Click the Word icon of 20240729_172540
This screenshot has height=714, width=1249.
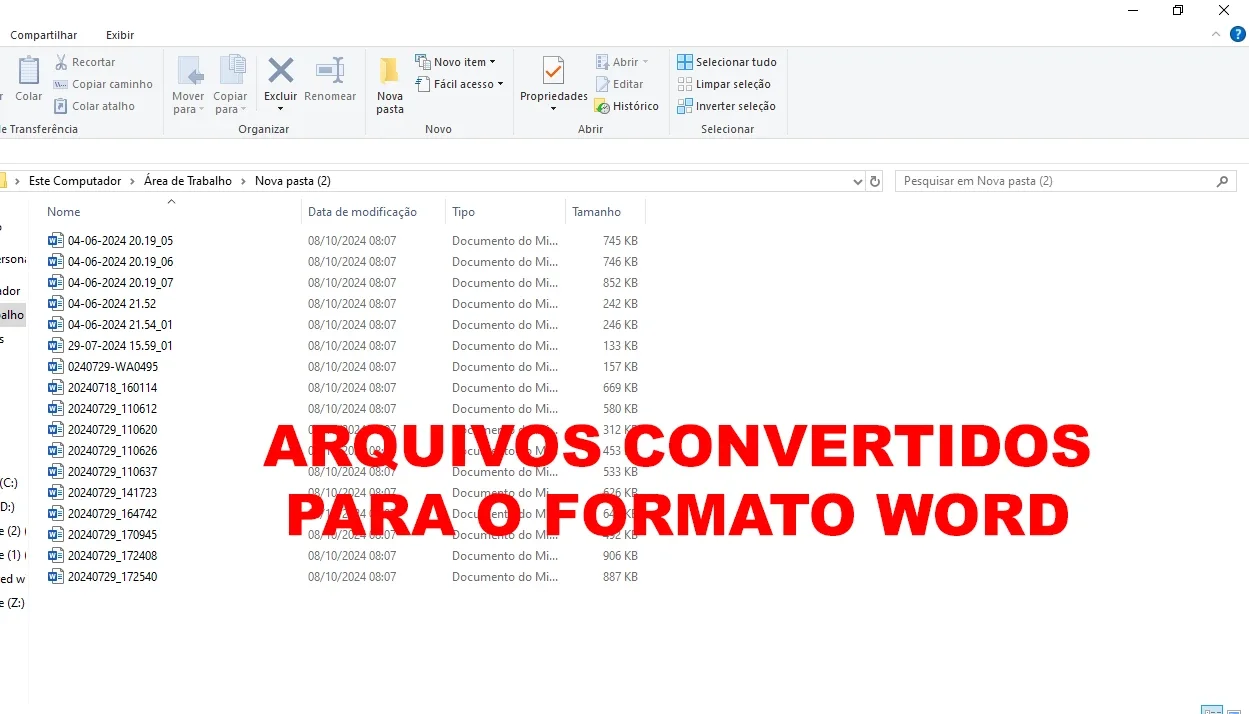56,577
